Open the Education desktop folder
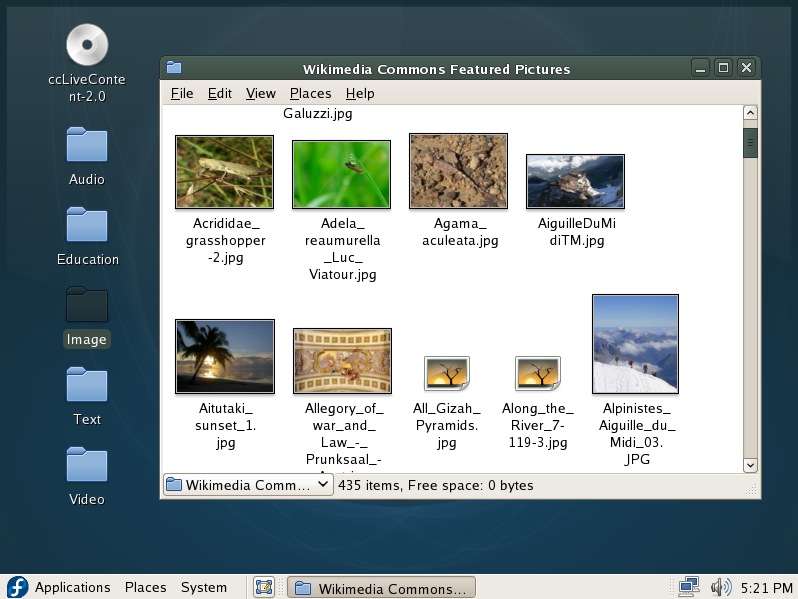The width and height of the screenshot is (798, 599). (x=87, y=224)
